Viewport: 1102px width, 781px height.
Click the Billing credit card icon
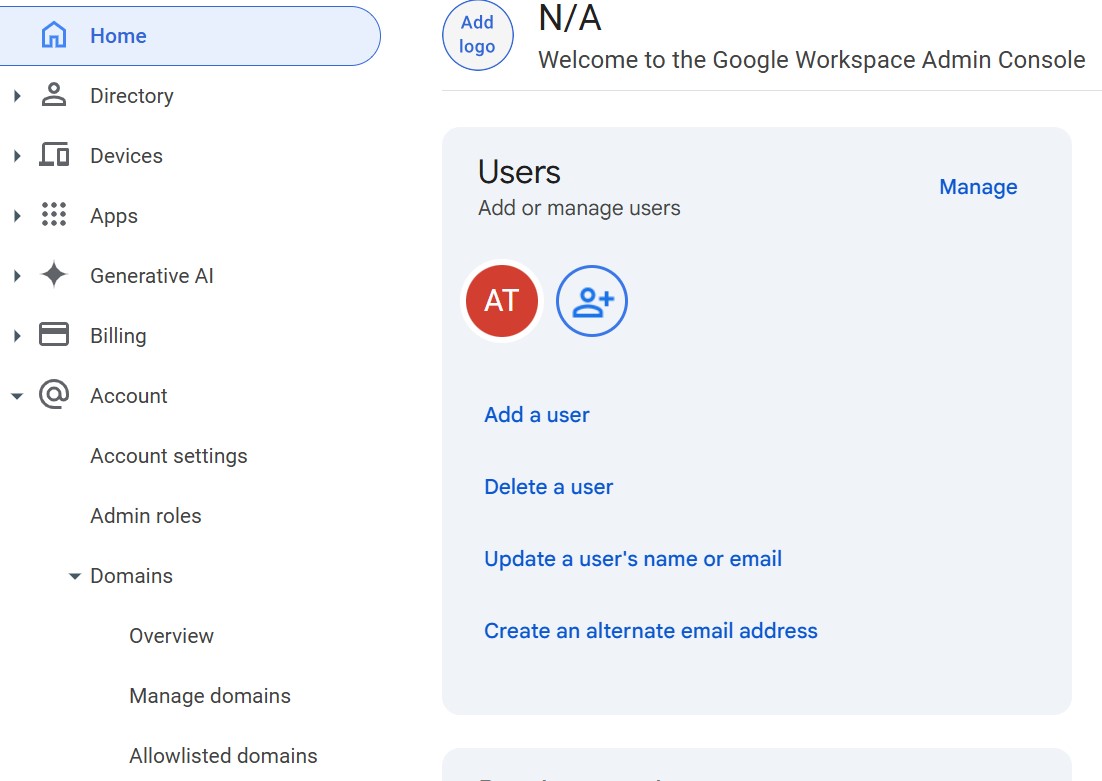point(53,335)
